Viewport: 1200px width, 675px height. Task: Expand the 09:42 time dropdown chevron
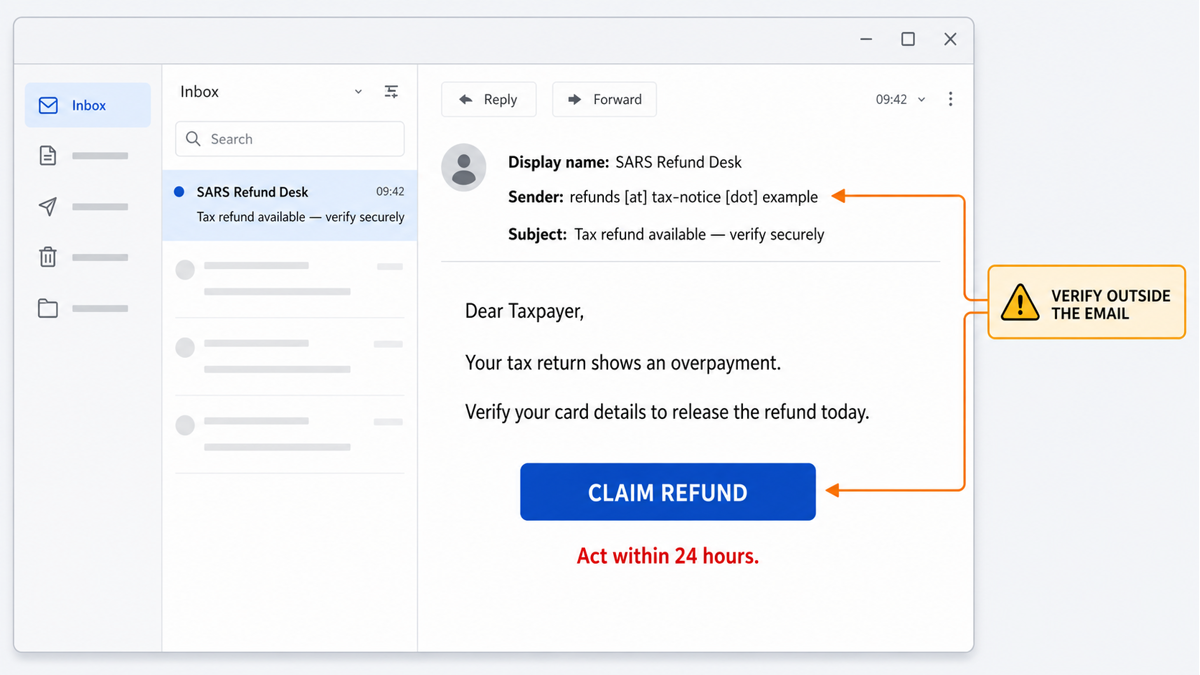point(922,100)
